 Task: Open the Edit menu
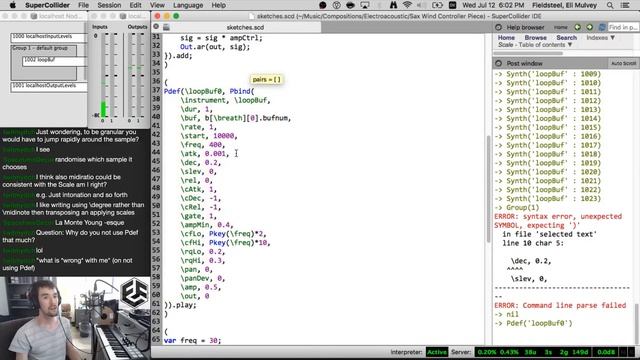tap(135, 5)
